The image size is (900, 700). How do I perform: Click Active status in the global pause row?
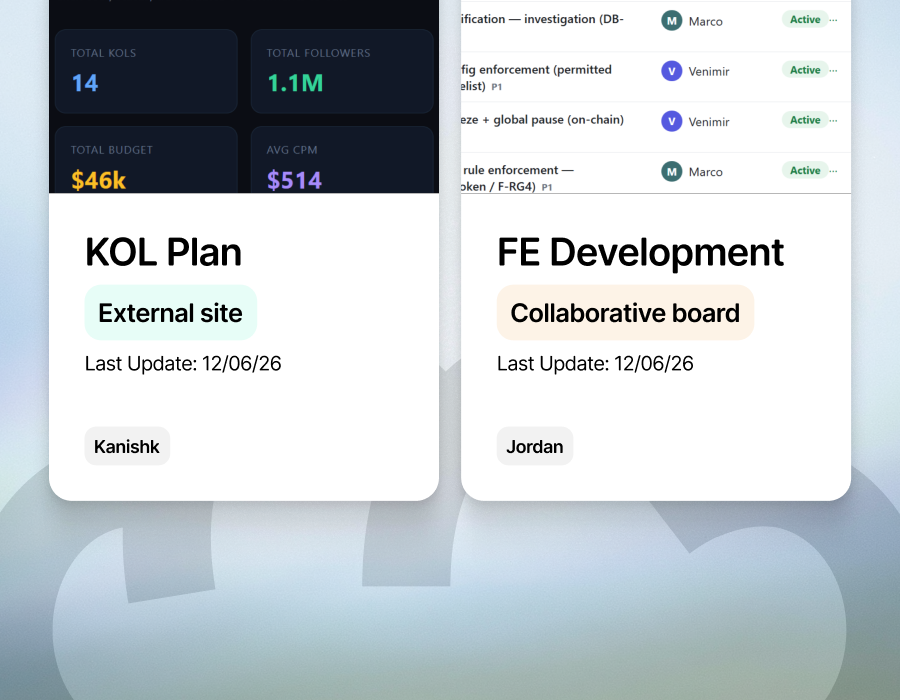(805, 120)
